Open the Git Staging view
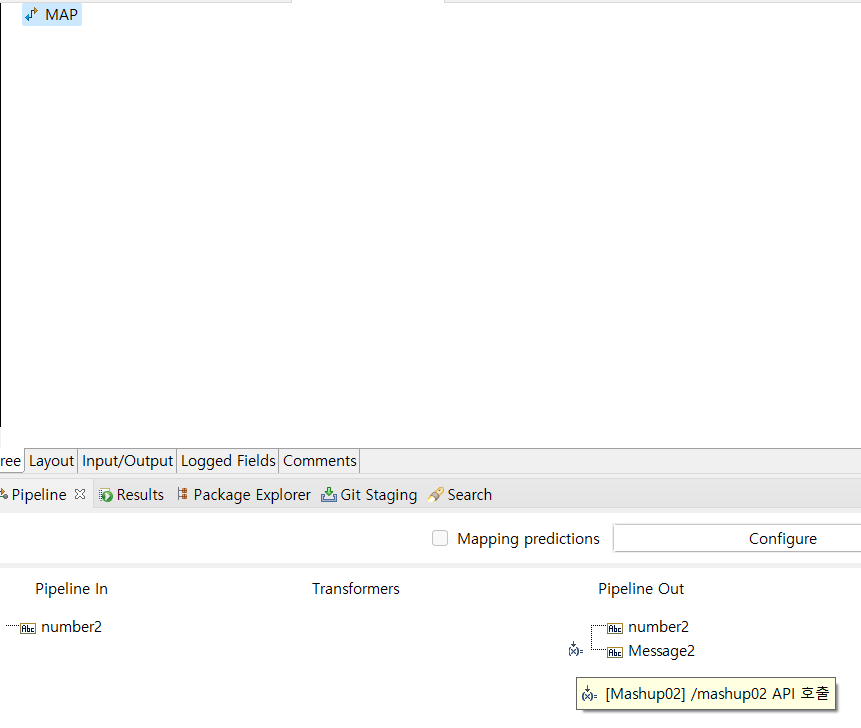The height and width of the screenshot is (728, 861). pos(378,495)
